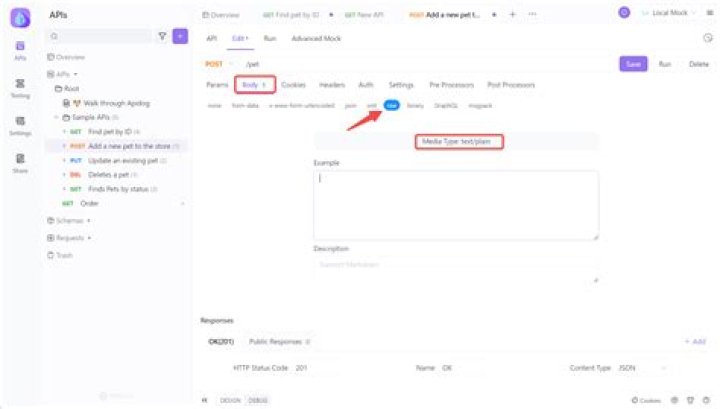The height and width of the screenshot is (409, 720).
Task: Click the purple plus button in APIs panel
Action: [x=180, y=36]
